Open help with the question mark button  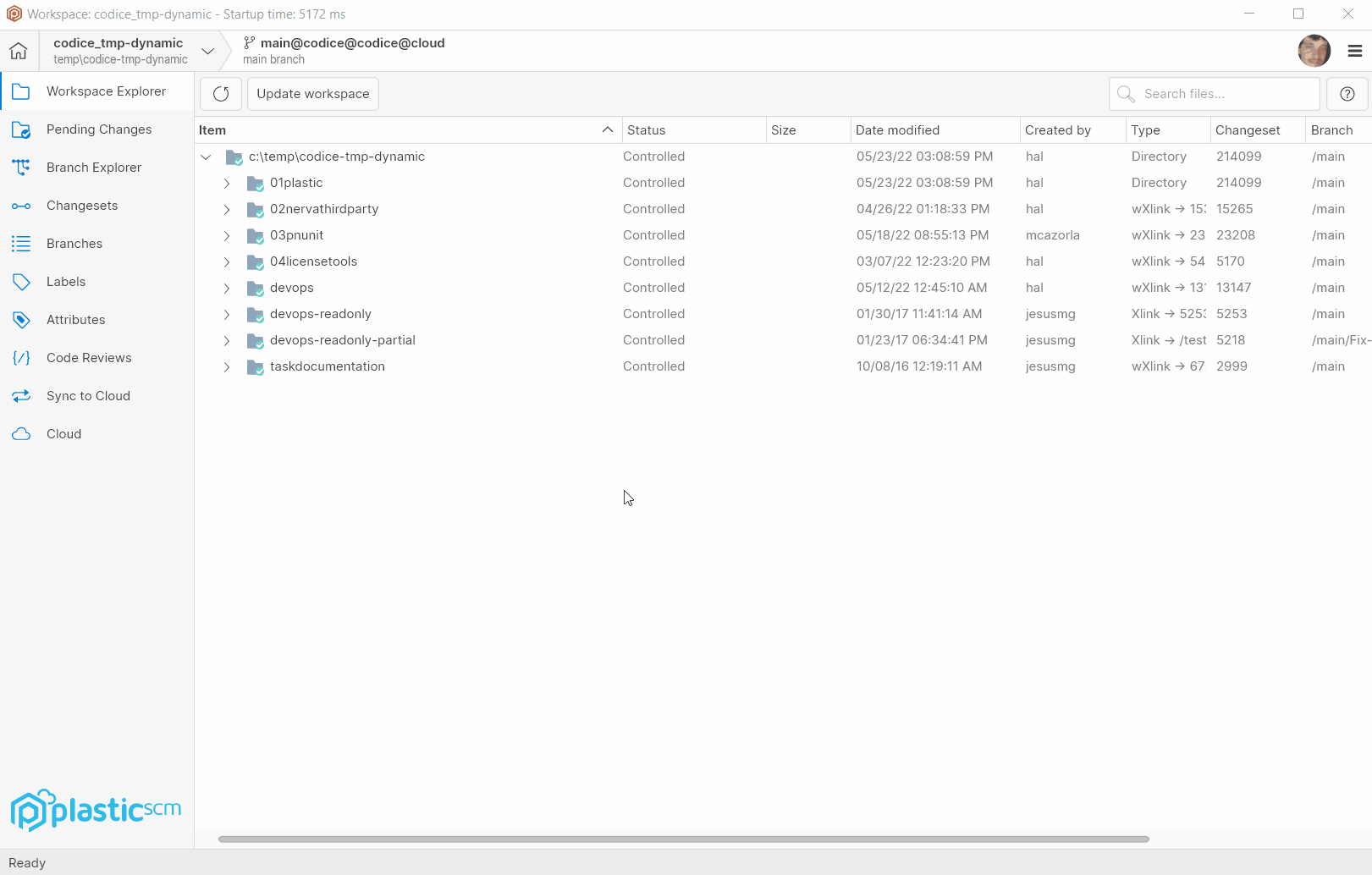(x=1346, y=93)
